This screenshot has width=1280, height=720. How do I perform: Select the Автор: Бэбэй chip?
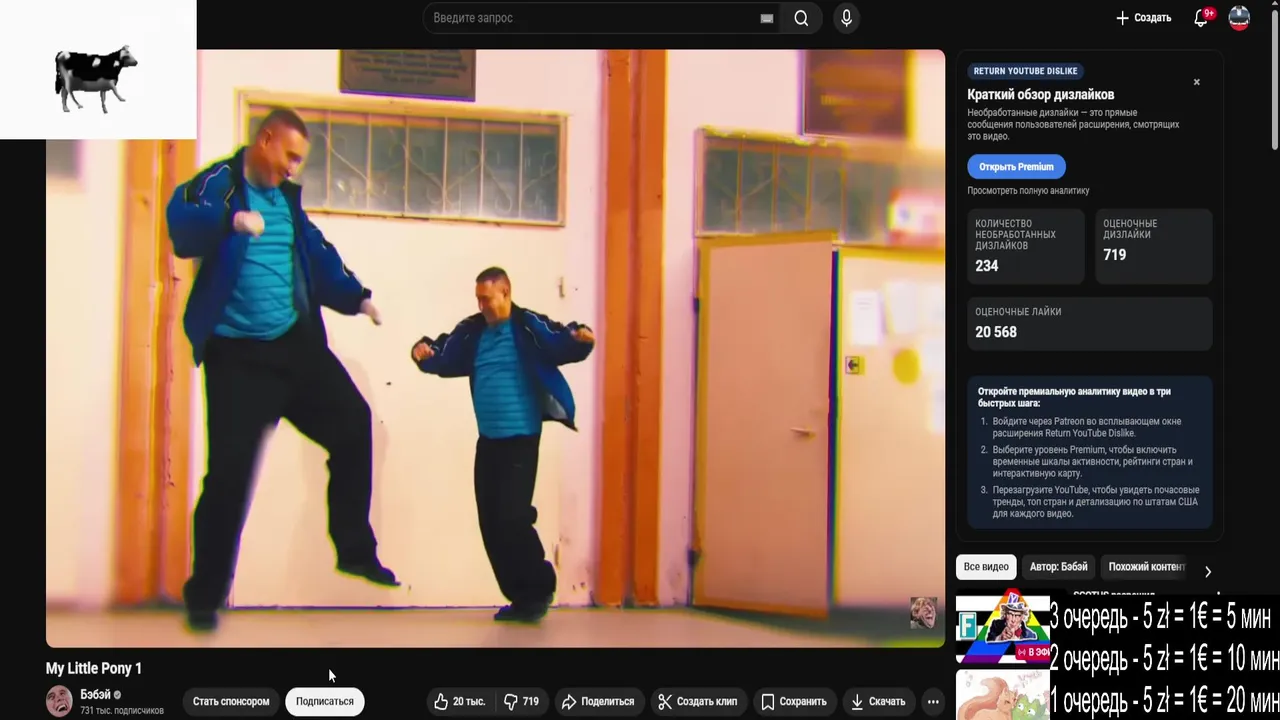[1058, 567]
